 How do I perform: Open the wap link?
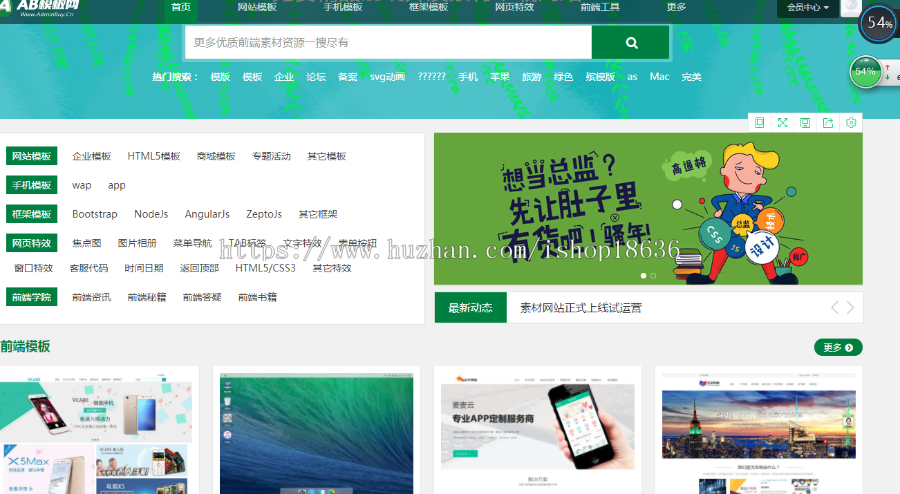pos(82,185)
